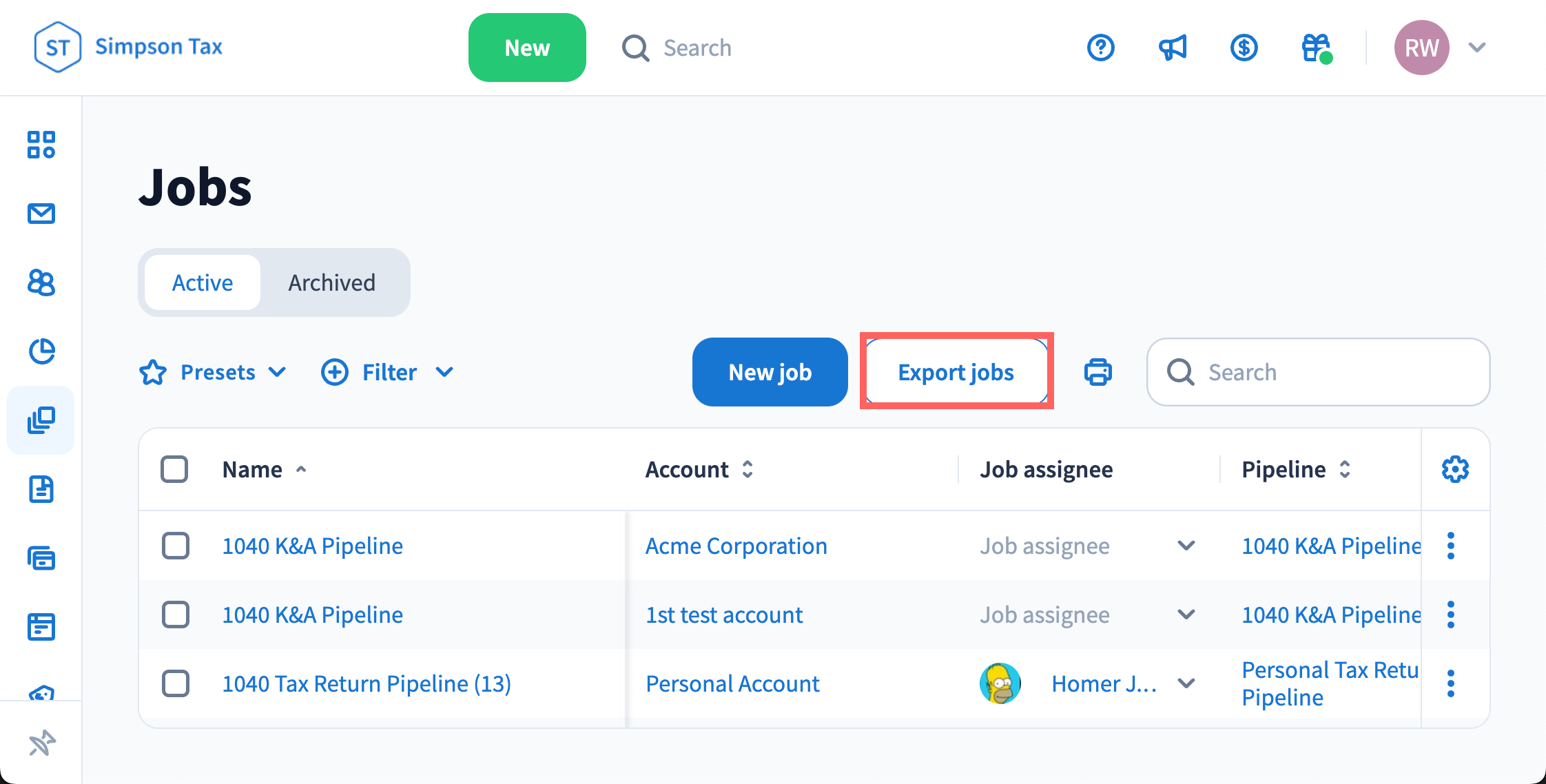
Task: Click the print jobs icon
Action: click(x=1097, y=372)
